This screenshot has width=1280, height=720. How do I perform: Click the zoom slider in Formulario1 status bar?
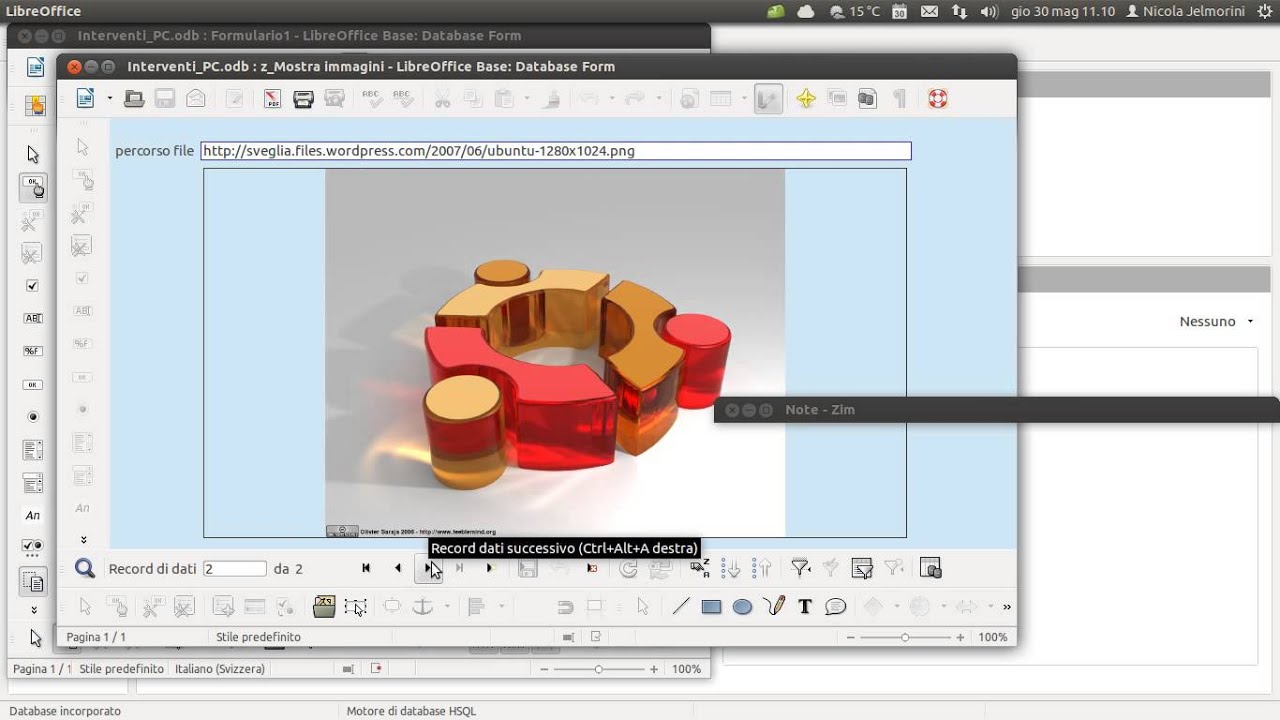point(598,669)
